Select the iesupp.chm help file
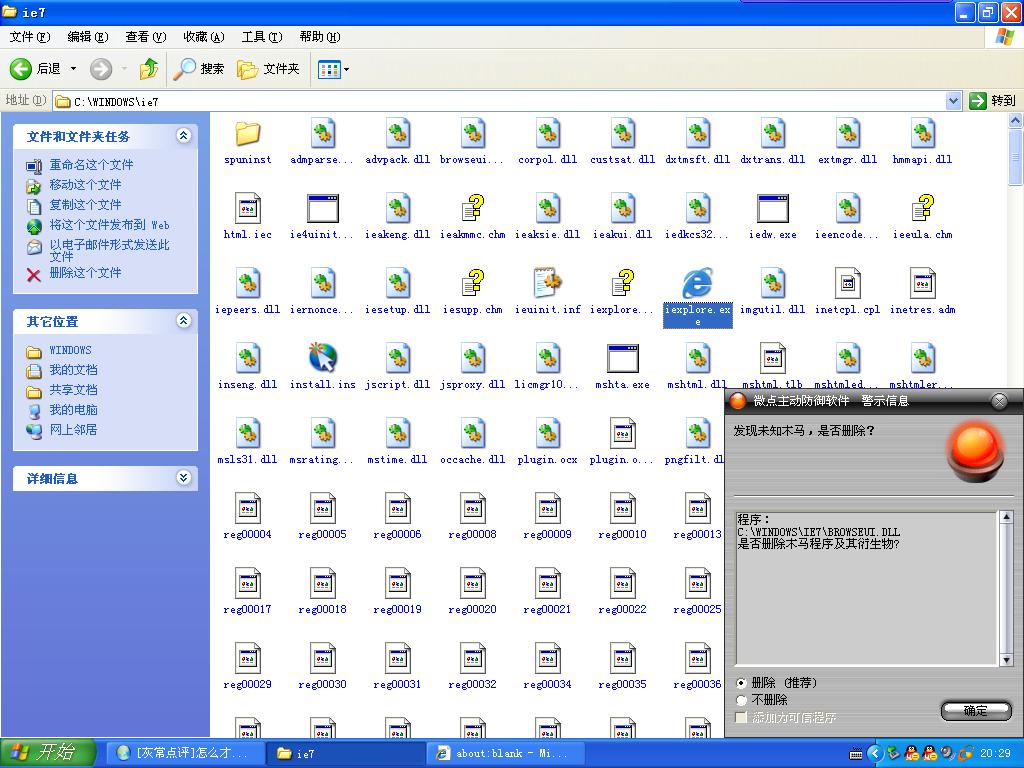 coord(472,283)
